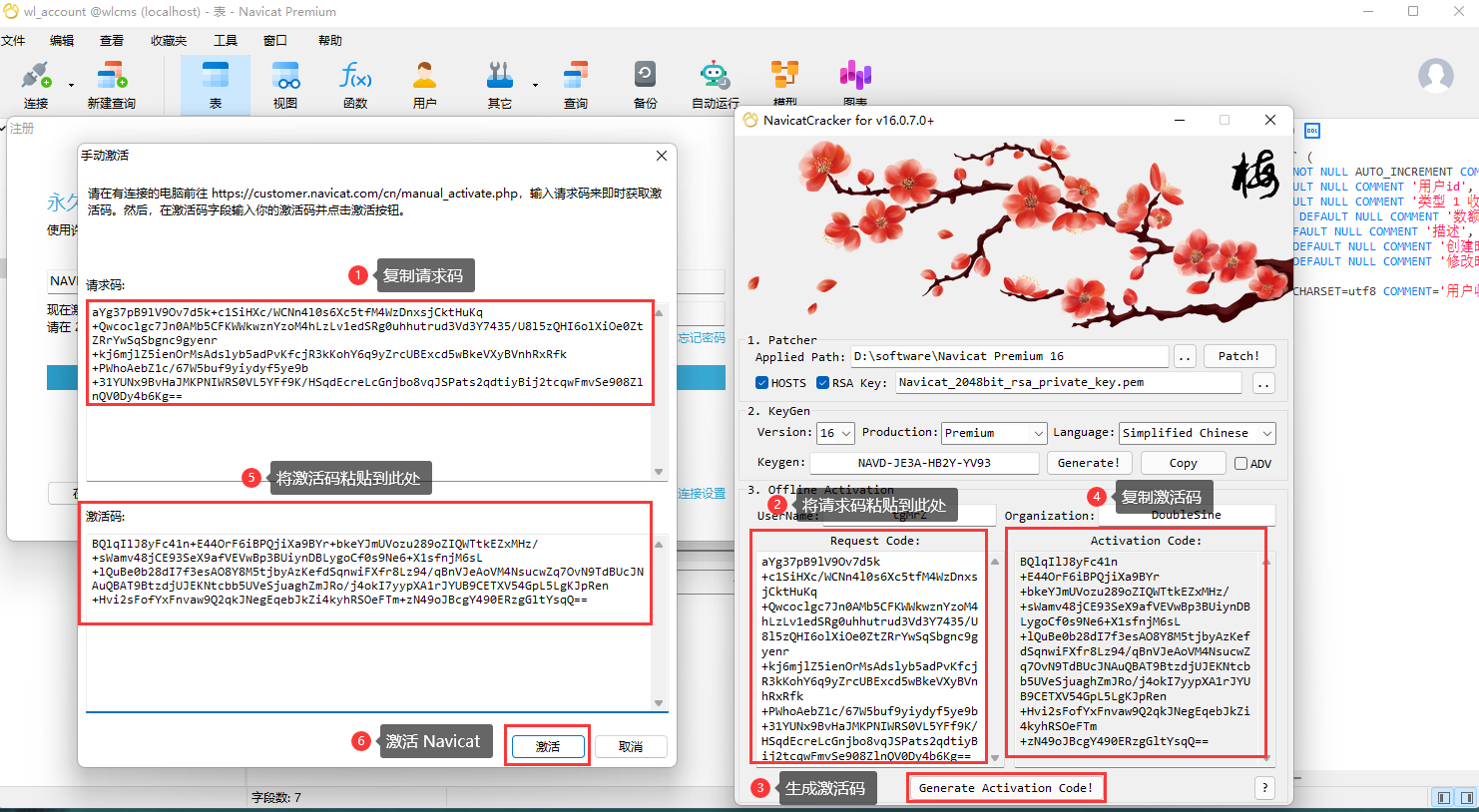Click the question mark help button in NavicatCracker
The width and height of the screenshot is (1479, 812).
[1264, 788]
